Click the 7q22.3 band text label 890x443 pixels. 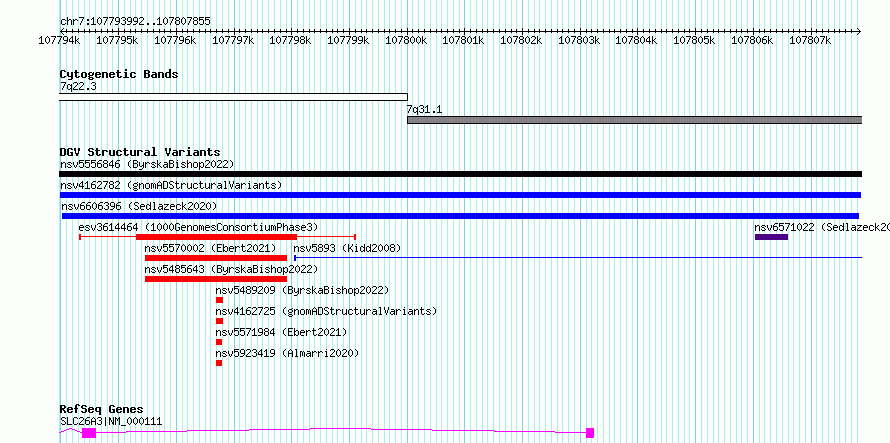pos(78,86)
